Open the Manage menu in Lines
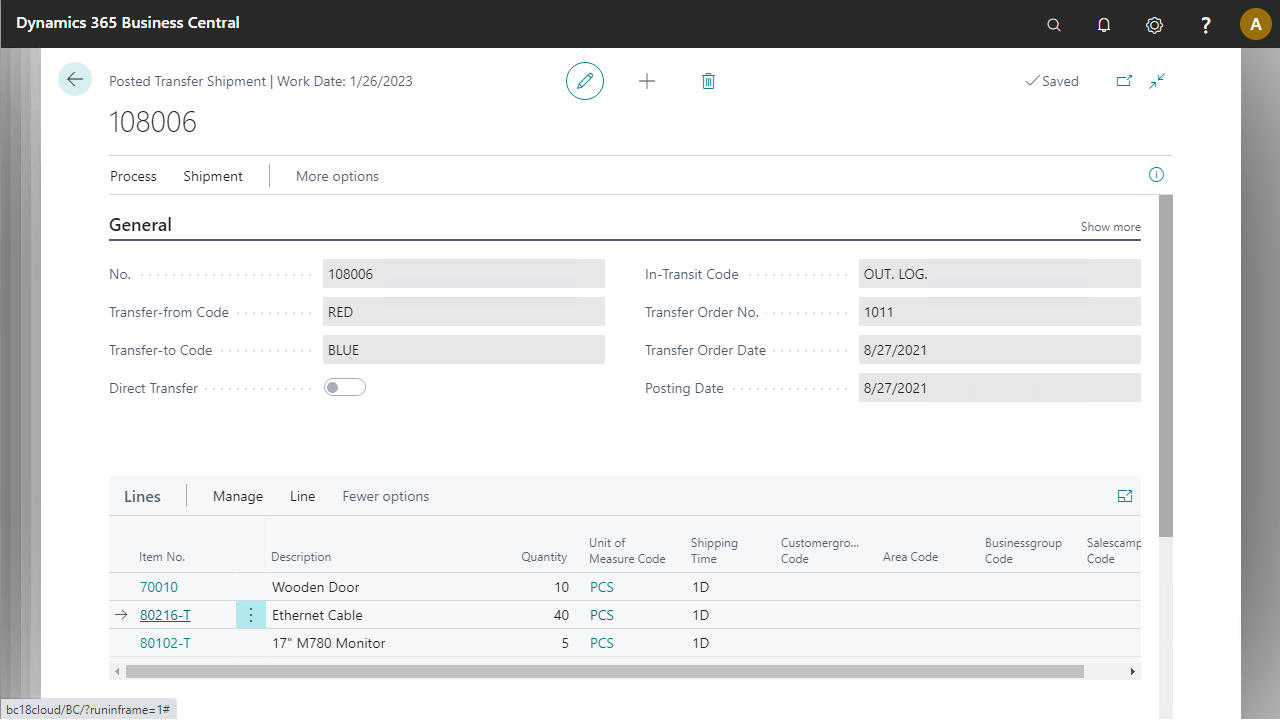 [238, 496]
